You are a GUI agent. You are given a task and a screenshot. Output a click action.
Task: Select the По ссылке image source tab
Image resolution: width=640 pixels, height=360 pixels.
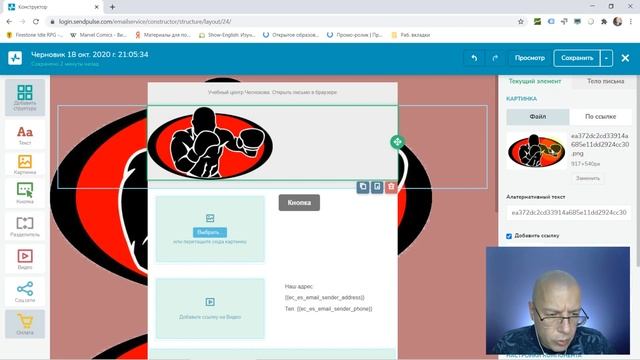point(600,117)
